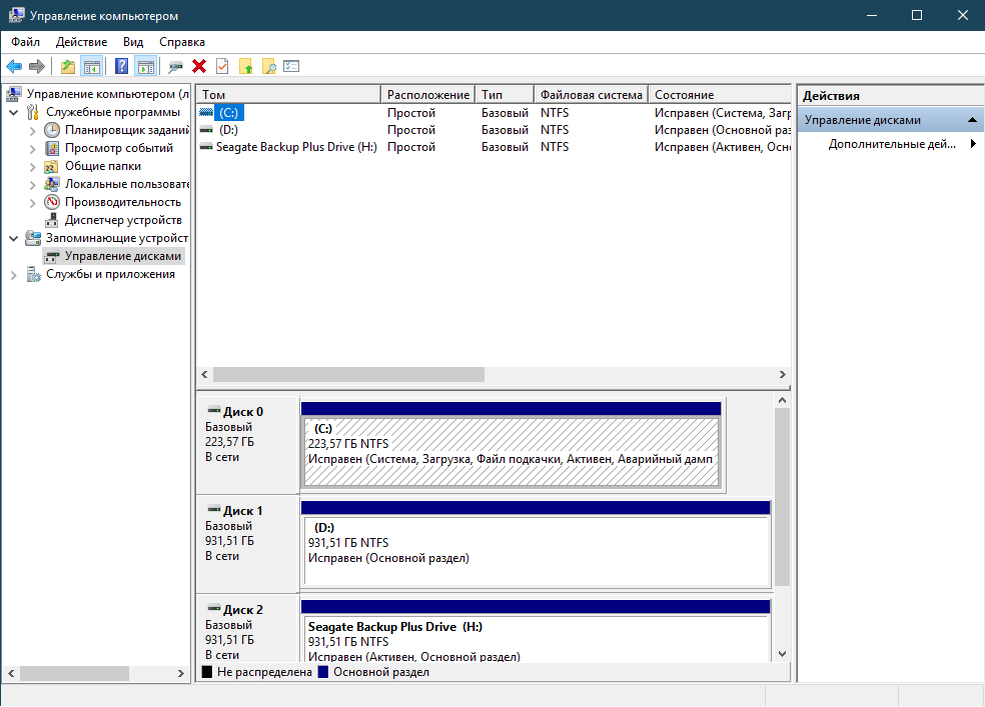
Task: Select Служебные программы in the tree
Action: coord(113,112)
